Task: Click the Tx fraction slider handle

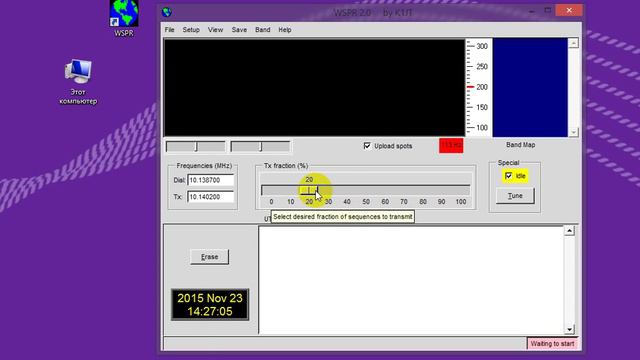Action: pyautogui.click(x=309, y=190)
